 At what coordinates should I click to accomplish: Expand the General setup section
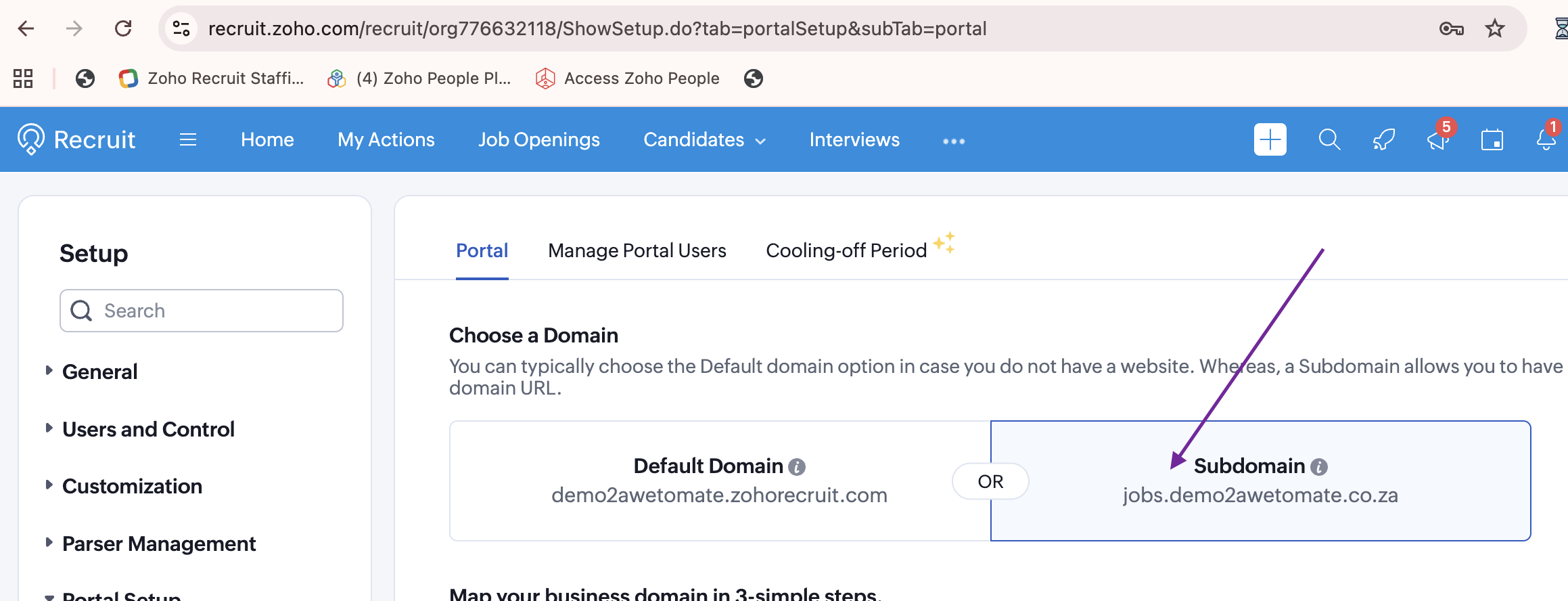[99, 372]
